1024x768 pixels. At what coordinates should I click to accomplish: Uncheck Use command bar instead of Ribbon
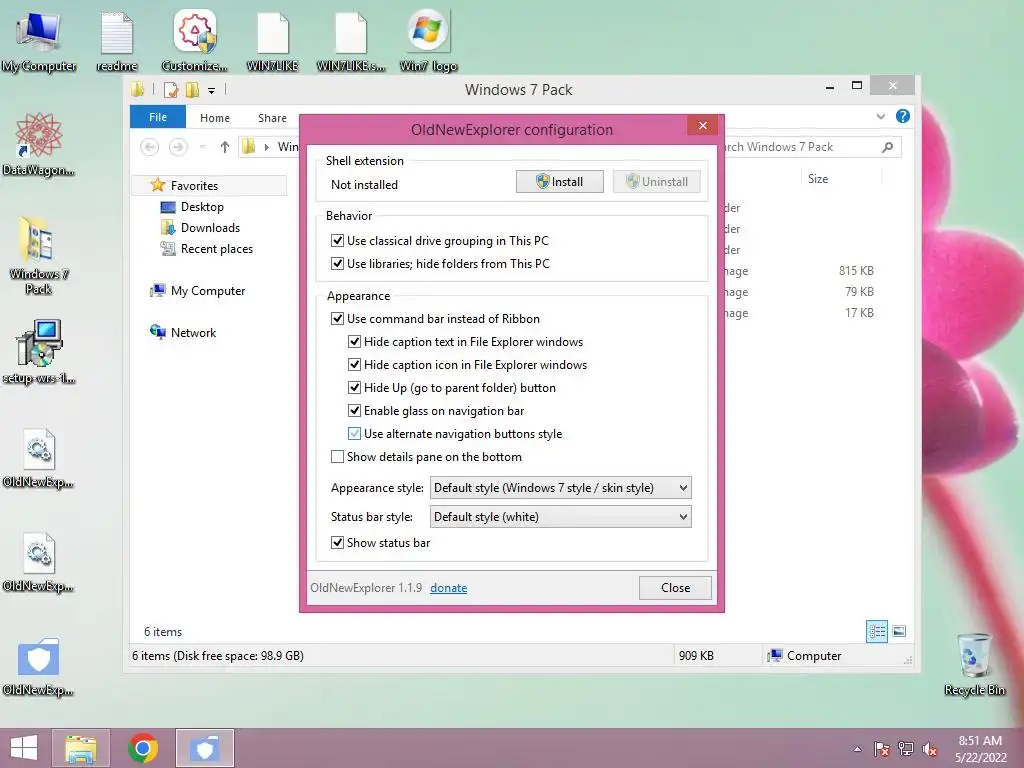pyautogui.click(x=338, y=319)
